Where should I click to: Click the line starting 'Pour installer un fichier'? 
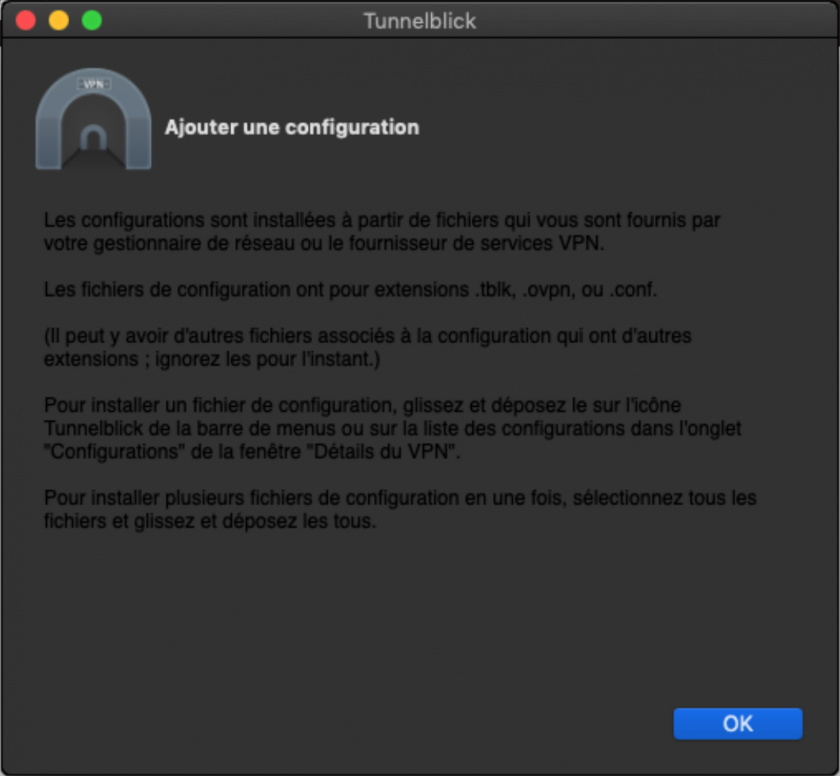(362, 405)
